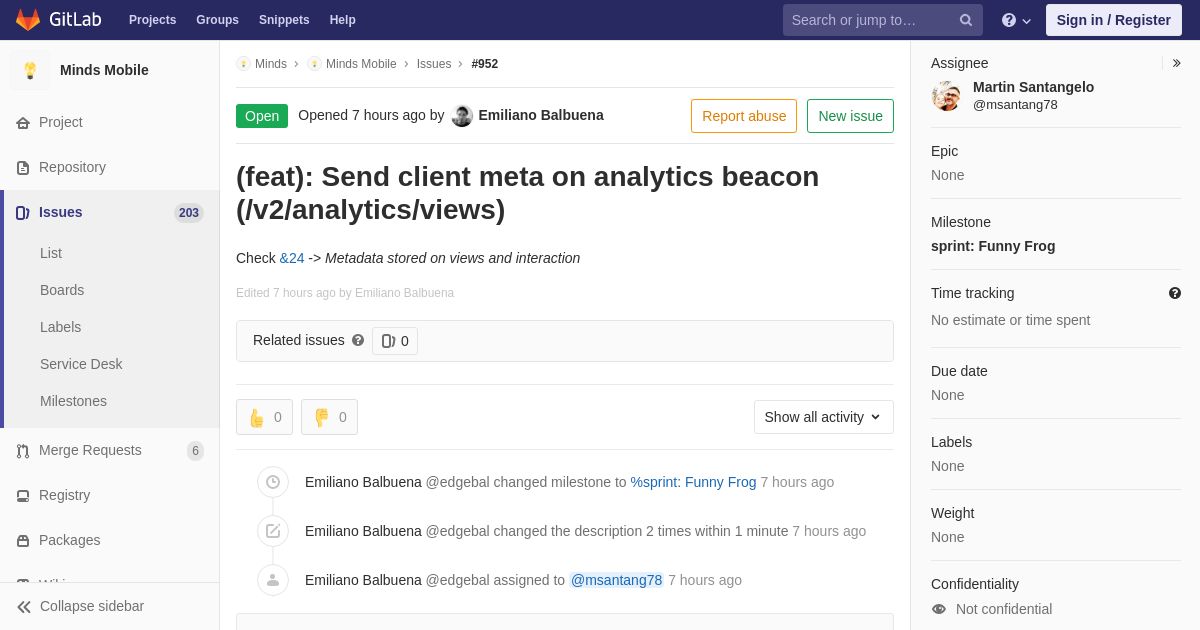Click the Time tracking help icon
Screen dimensions: 1200x630
(1175, 293)
